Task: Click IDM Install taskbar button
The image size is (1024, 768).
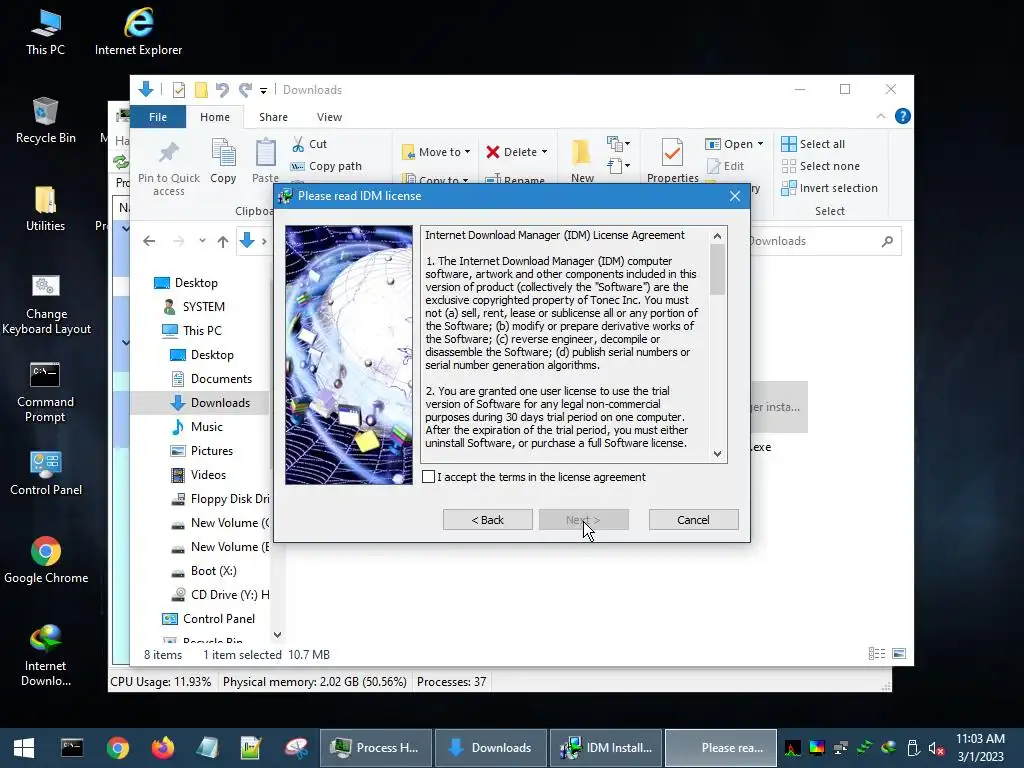Action: 606,748
